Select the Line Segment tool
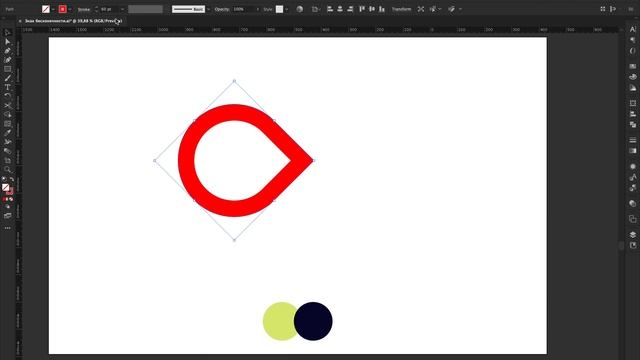Viewport: 640px width, 360px height. pyautogui.click(x=7, y=78)
